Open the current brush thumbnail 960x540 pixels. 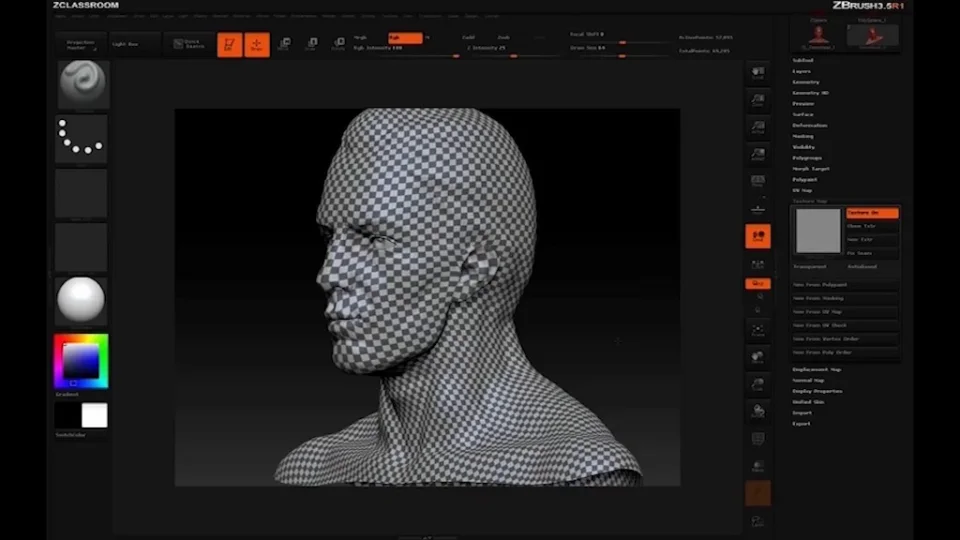click(82, 85)
